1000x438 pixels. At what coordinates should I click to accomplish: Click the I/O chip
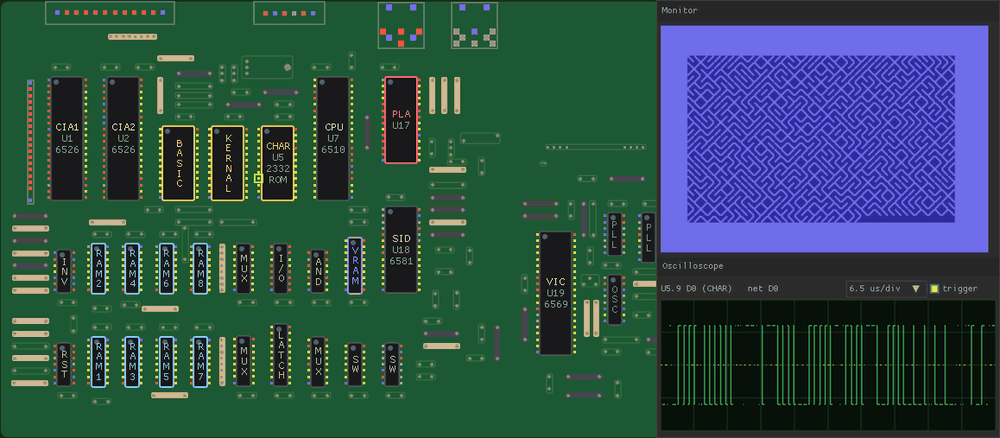[280, 268]
